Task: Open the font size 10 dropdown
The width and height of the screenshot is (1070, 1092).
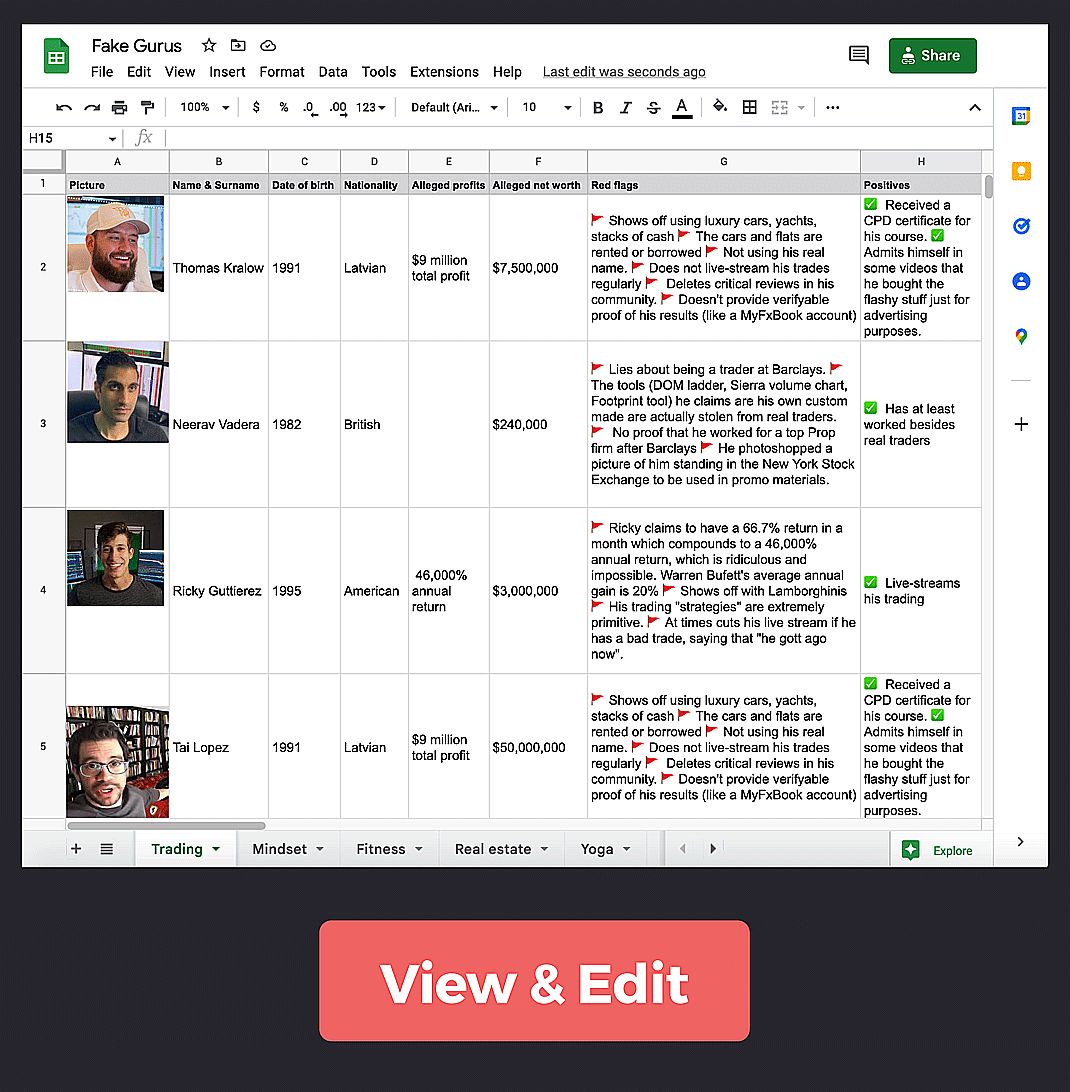Action: 547,107
